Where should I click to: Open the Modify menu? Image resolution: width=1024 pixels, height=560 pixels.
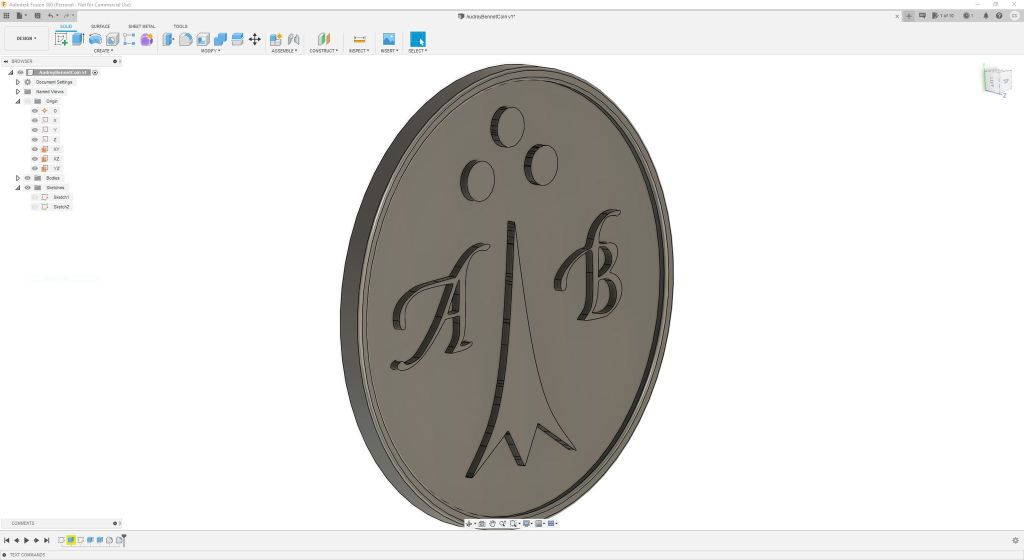pos(210,50)
